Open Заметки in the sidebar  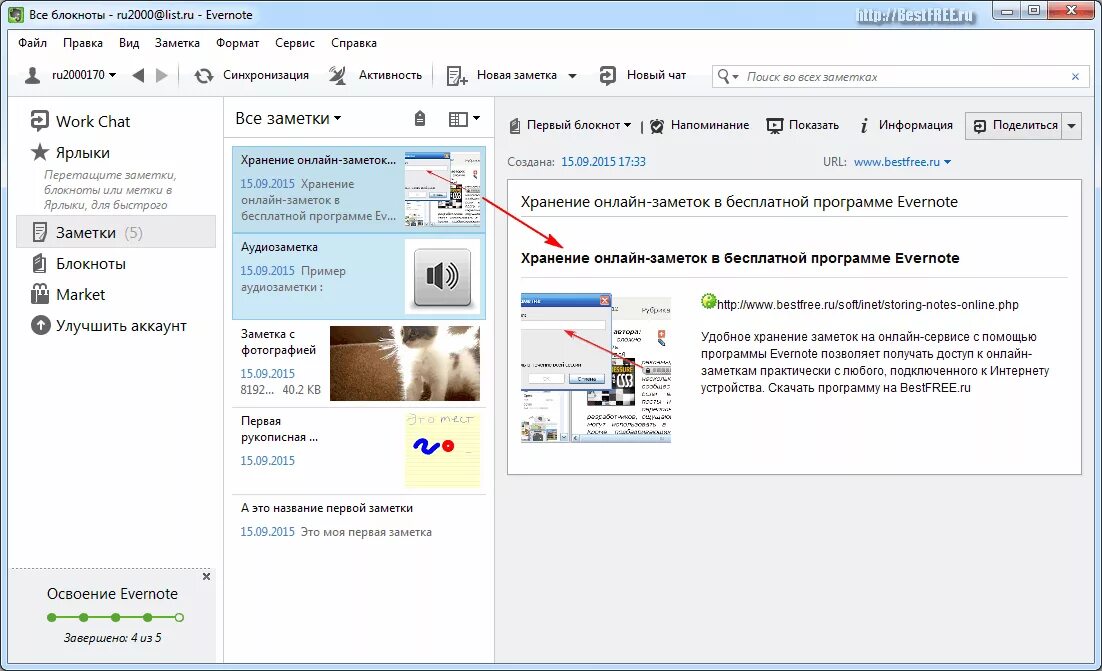116,232
